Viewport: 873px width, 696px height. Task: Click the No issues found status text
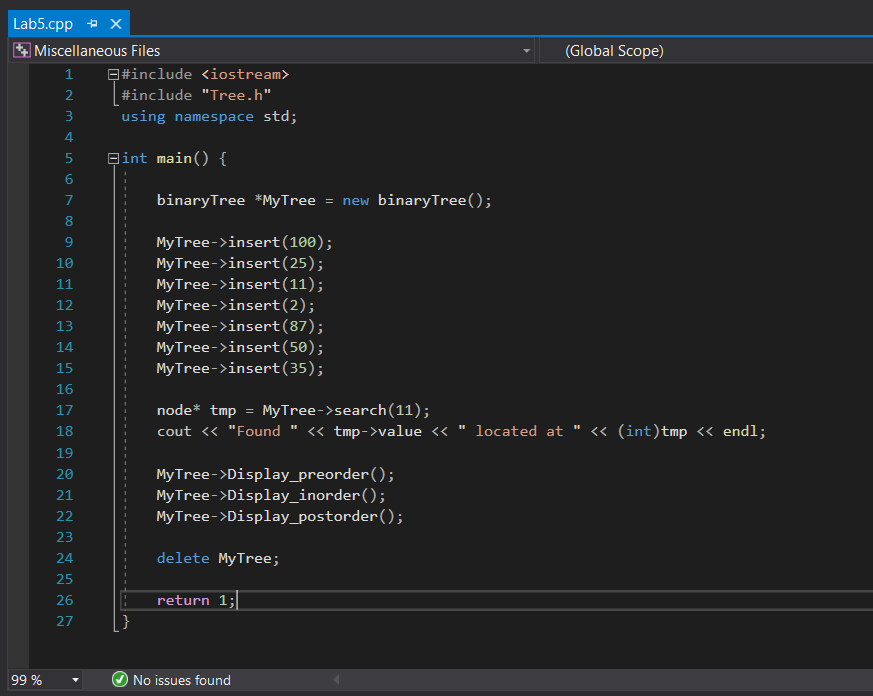(x=182, y=680)
